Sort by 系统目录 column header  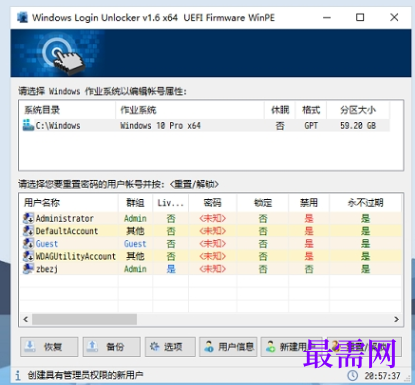pyautogui.click(x=68, y=110)
